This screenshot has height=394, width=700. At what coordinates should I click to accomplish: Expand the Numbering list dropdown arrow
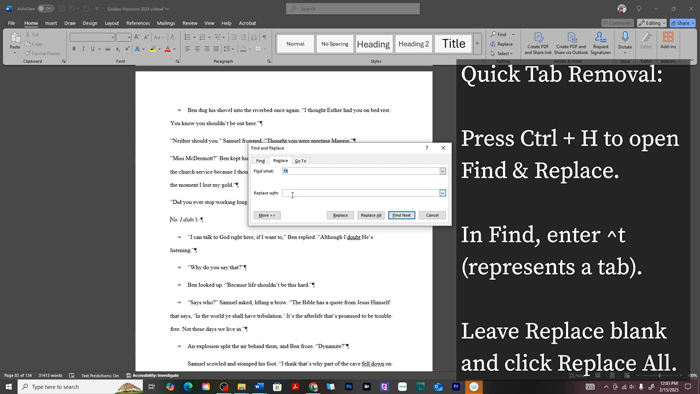[x=209, y=37]
